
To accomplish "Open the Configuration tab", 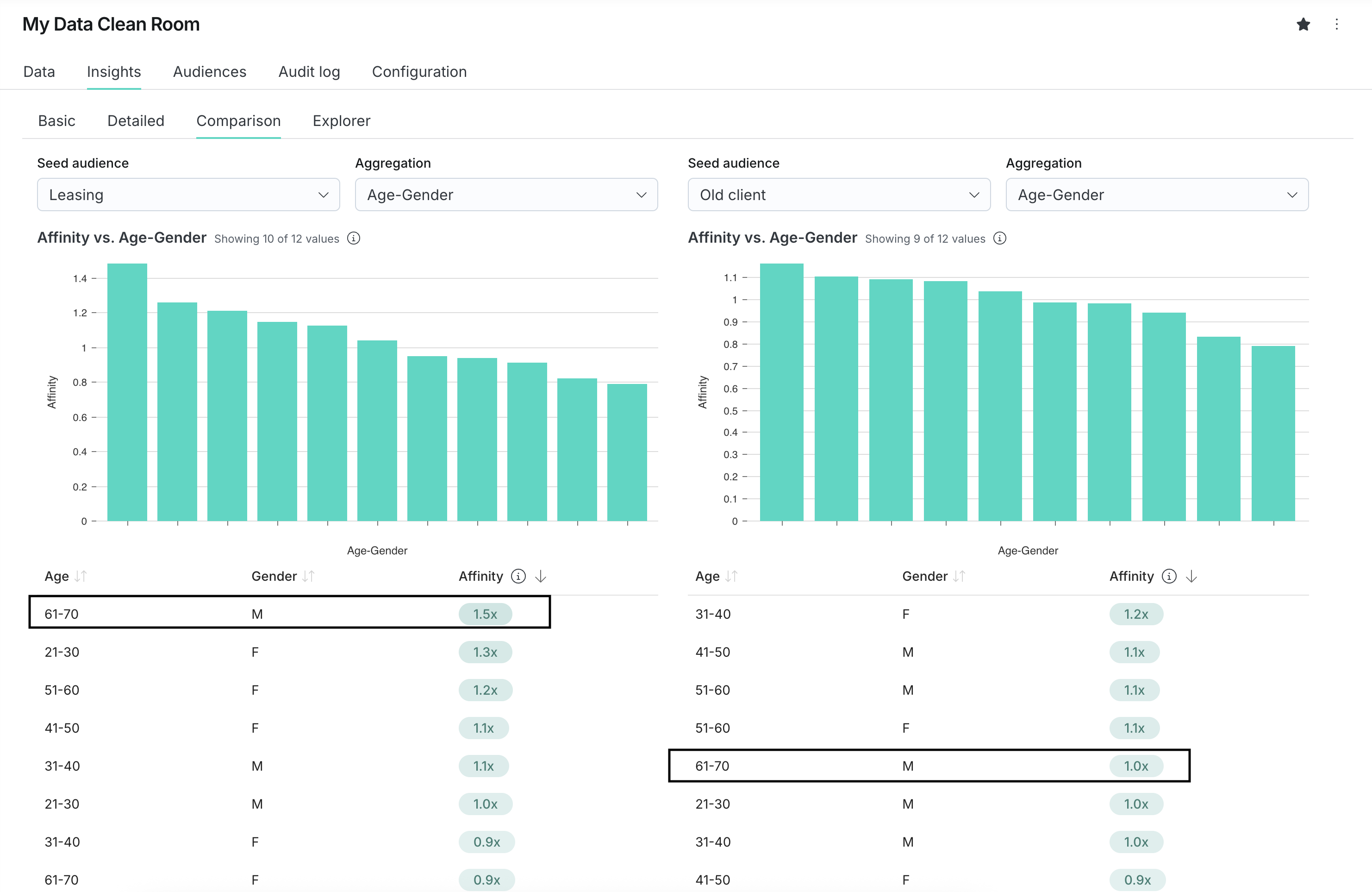I will [x=419, y=71].
